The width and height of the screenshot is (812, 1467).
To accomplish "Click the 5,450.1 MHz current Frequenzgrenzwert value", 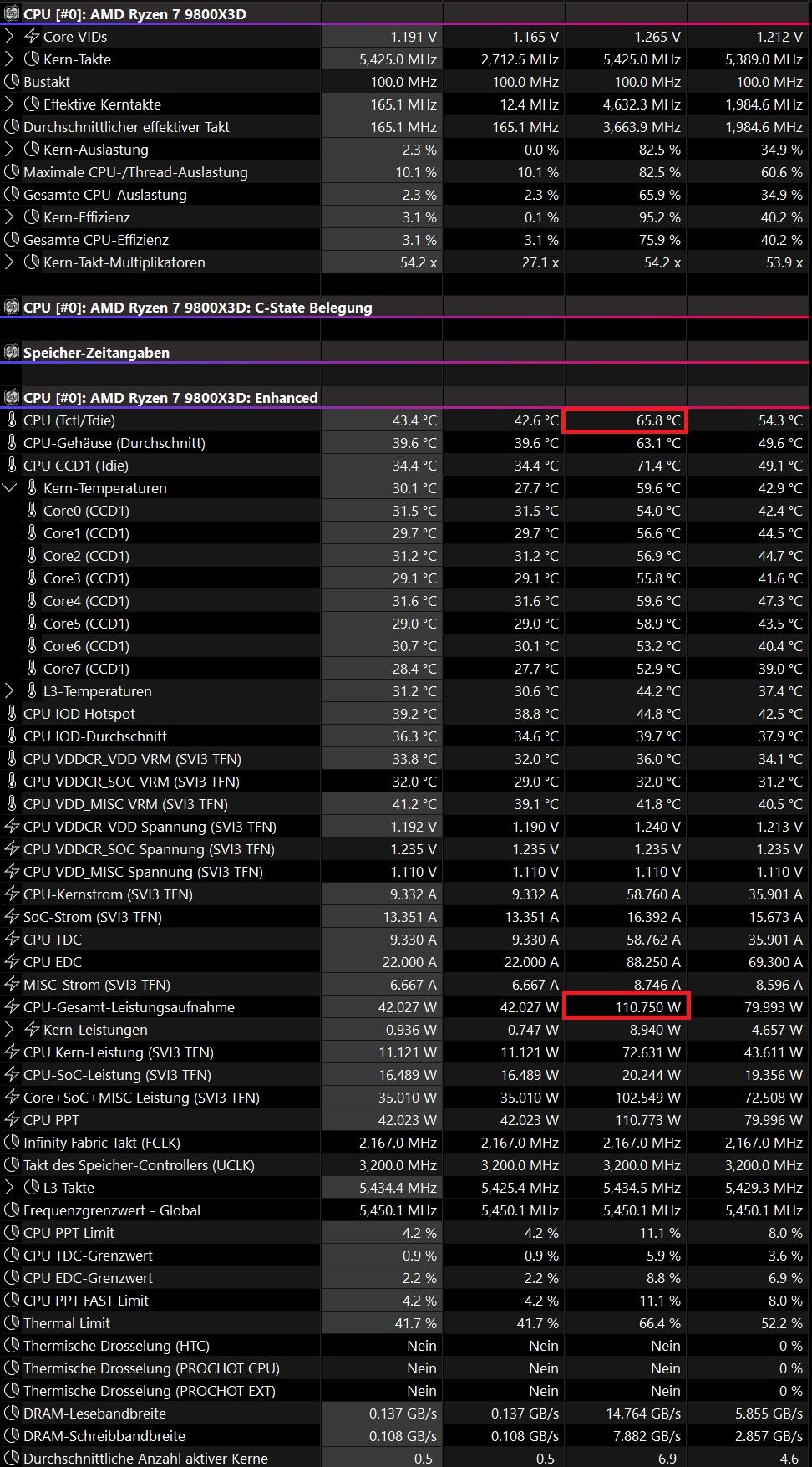I will point(398,1210).
